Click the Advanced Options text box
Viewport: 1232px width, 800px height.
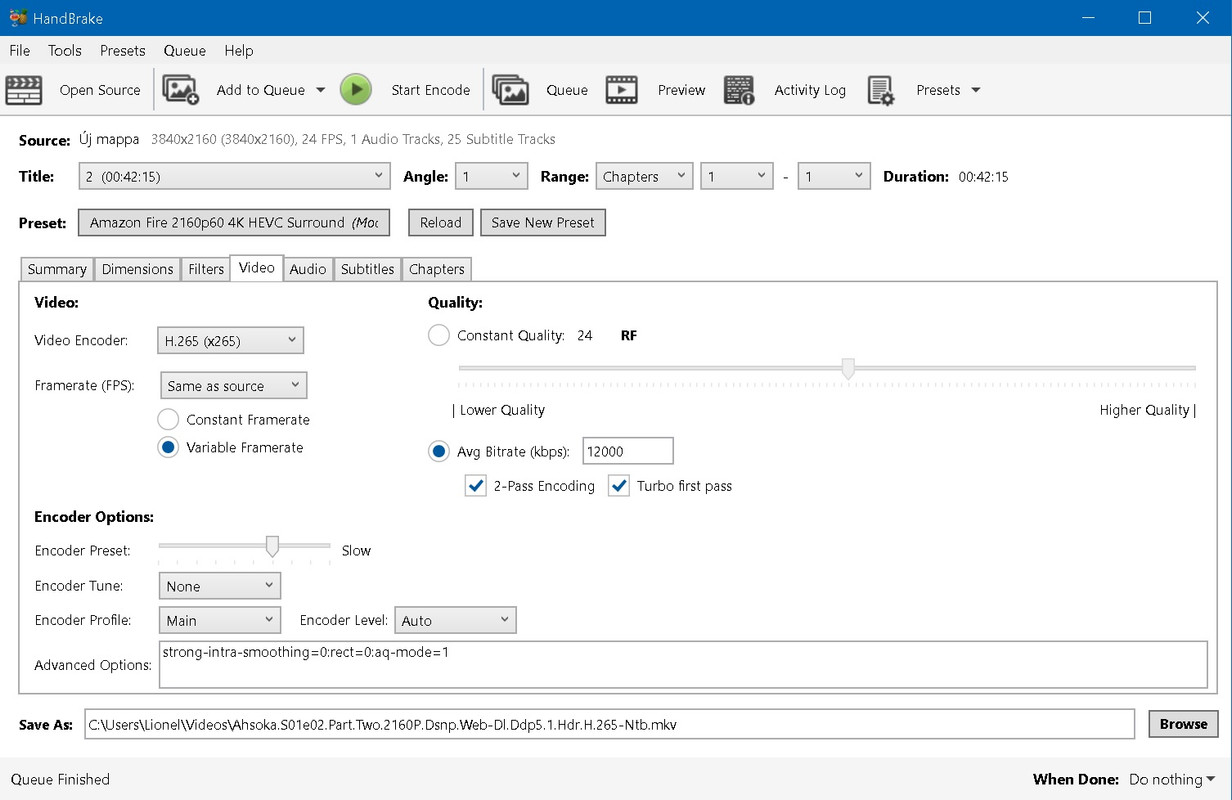click(683, 665)
